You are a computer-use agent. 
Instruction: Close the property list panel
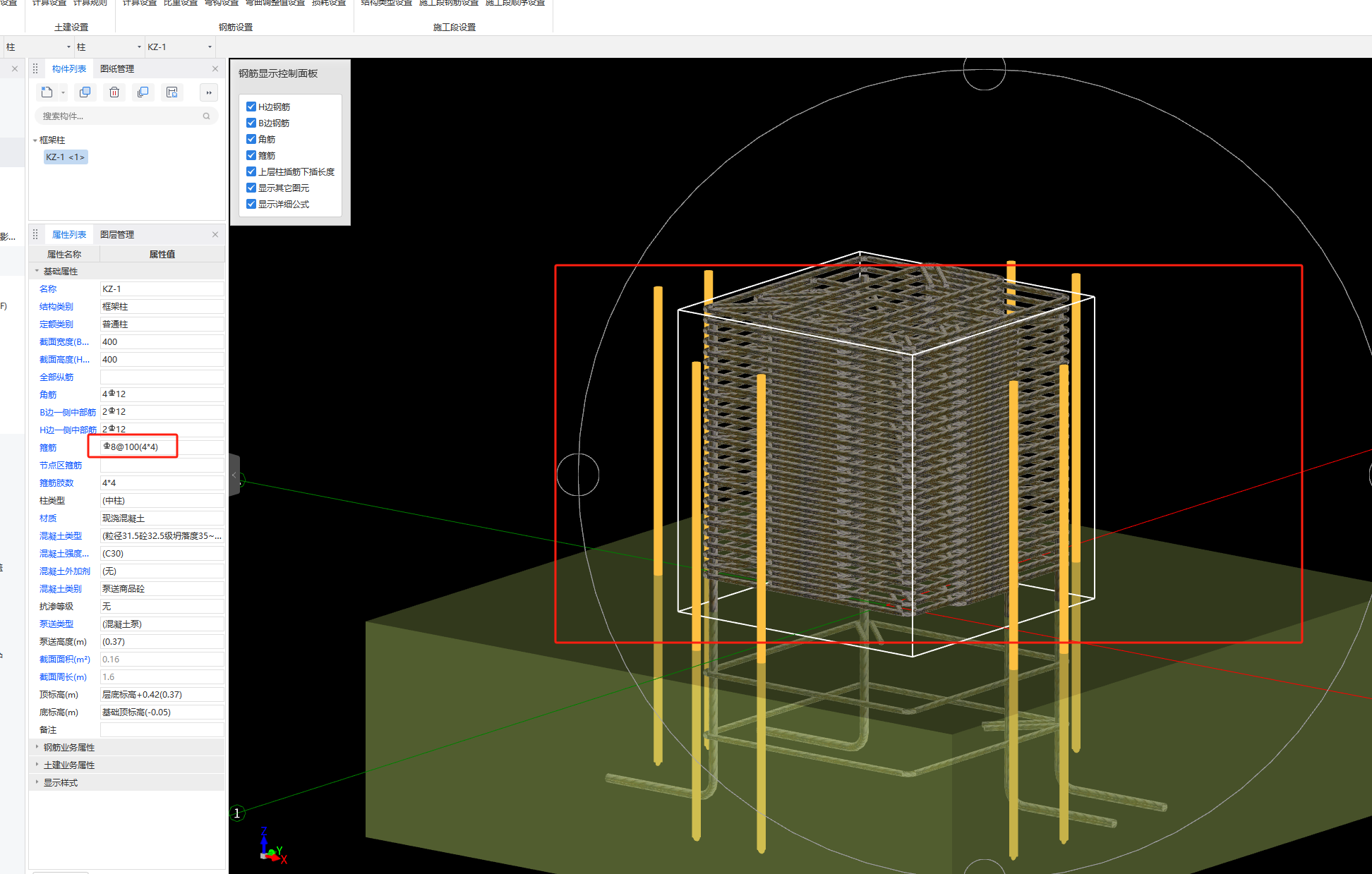(215, 234)
